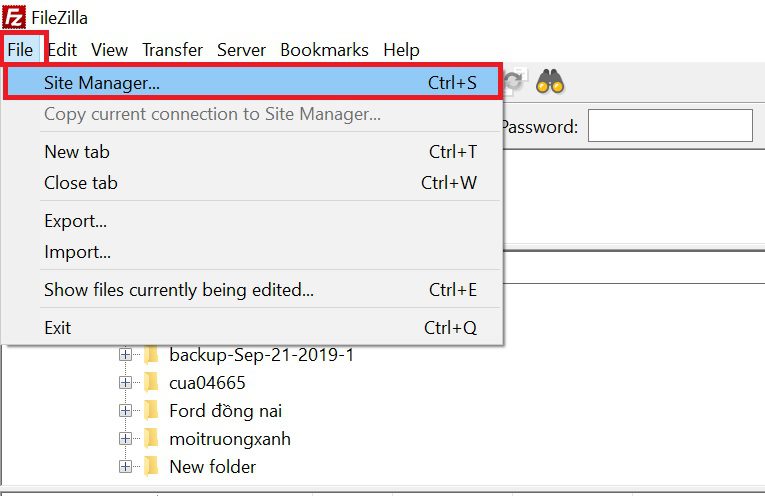This screenshot has height=496, width=765.
Task: Choose Site Manager from File menu
Action: (252, 82)
